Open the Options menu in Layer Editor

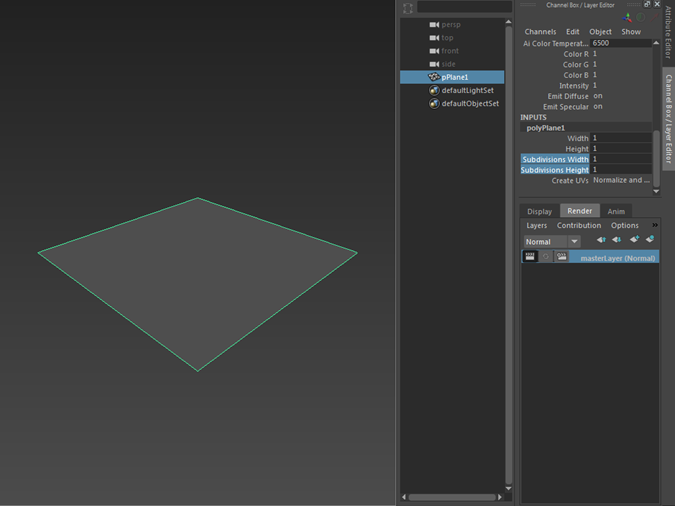[x=625, y=226]
